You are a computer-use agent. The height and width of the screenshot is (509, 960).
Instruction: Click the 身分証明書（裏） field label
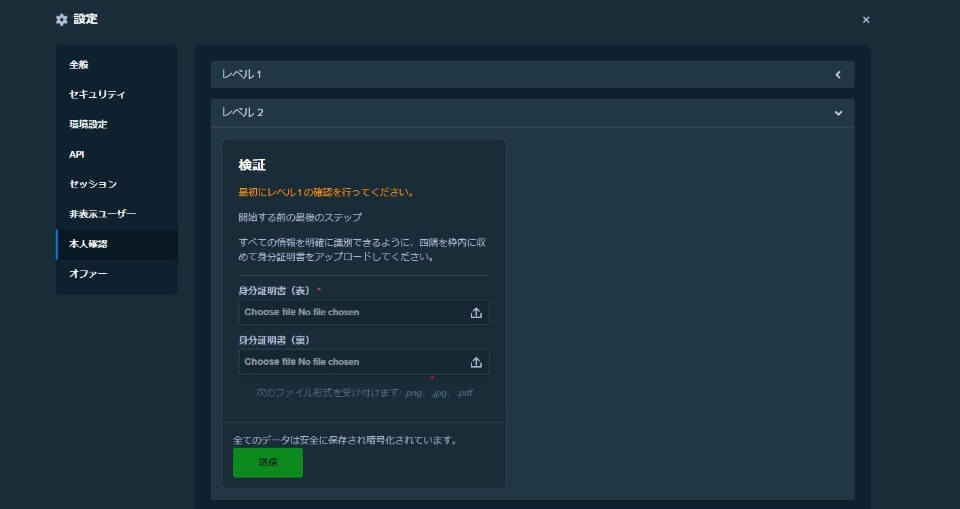[x=274, y=340]
